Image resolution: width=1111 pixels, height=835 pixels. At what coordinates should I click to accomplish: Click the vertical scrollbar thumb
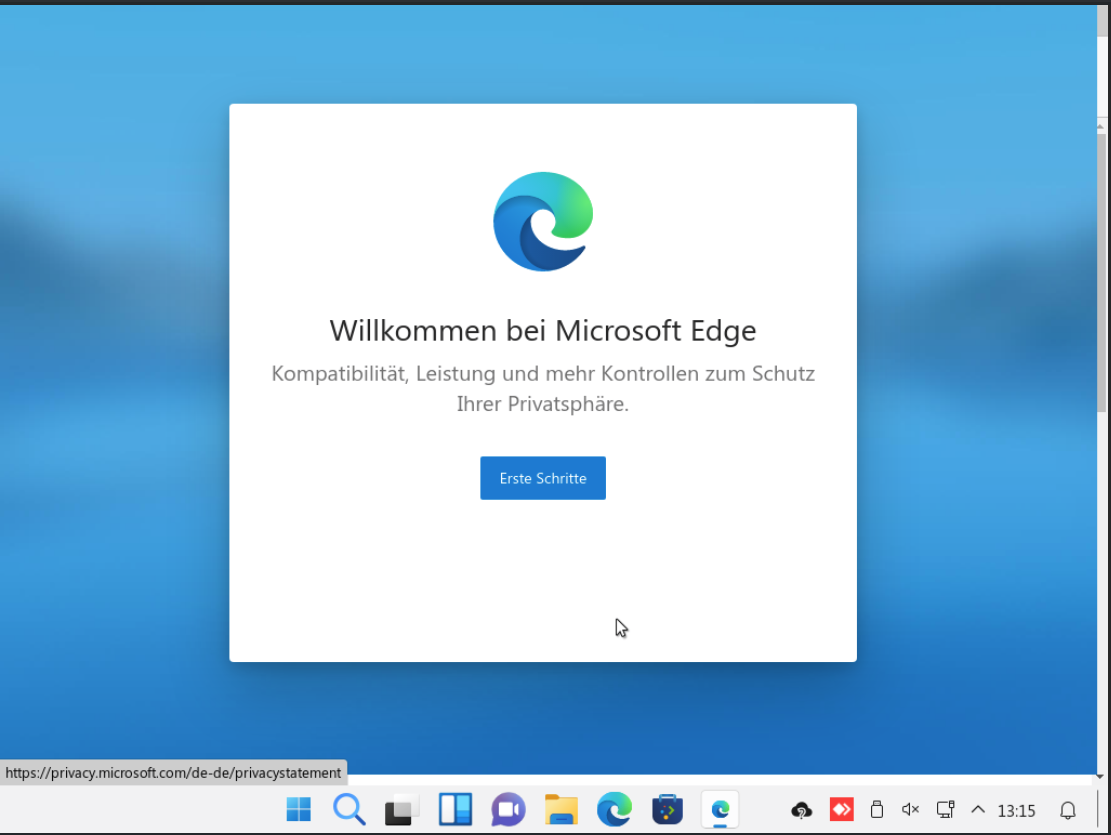[x=1101, y=272]
